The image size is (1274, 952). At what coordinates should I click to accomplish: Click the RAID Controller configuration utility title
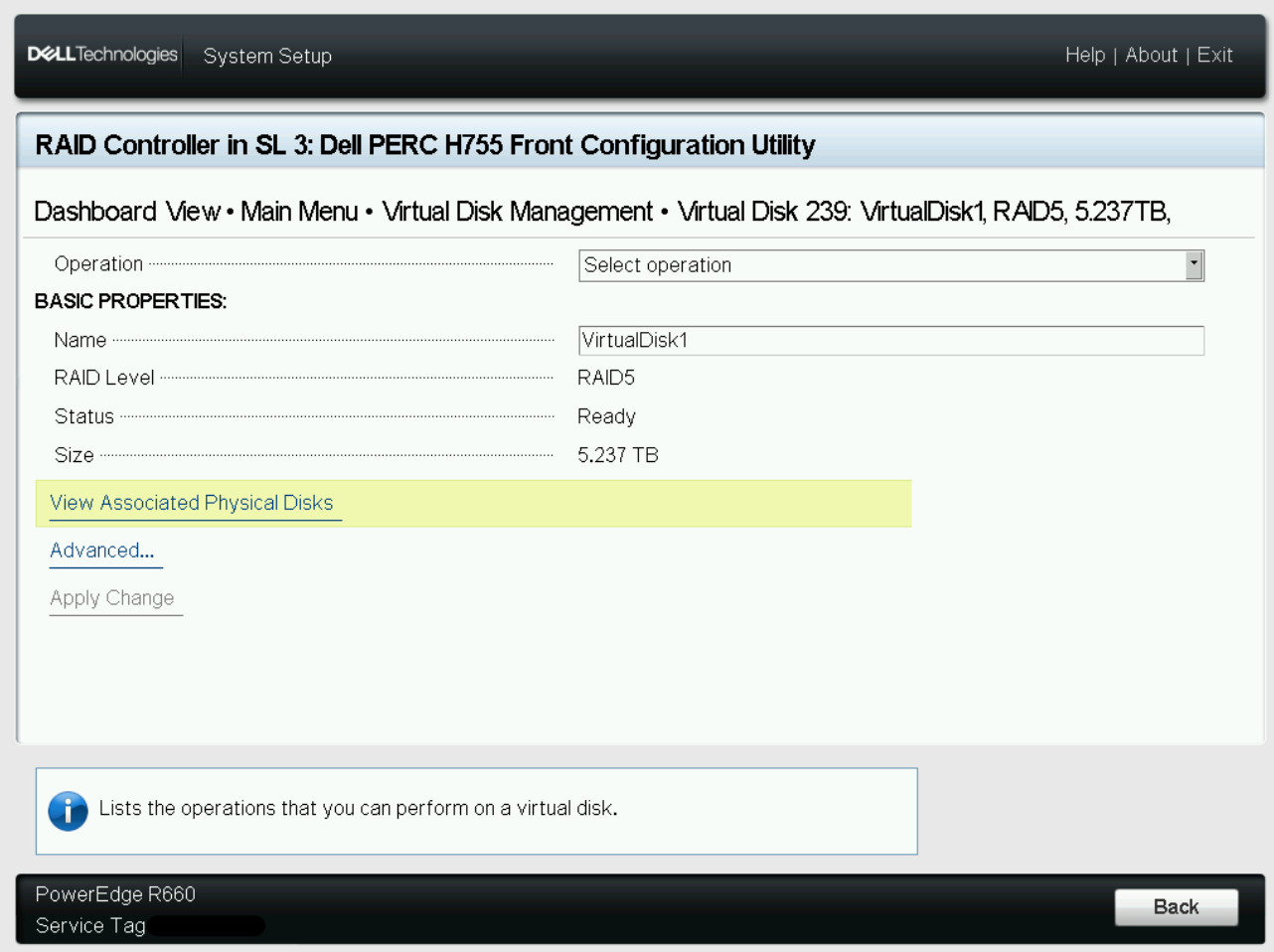point(425,145)
